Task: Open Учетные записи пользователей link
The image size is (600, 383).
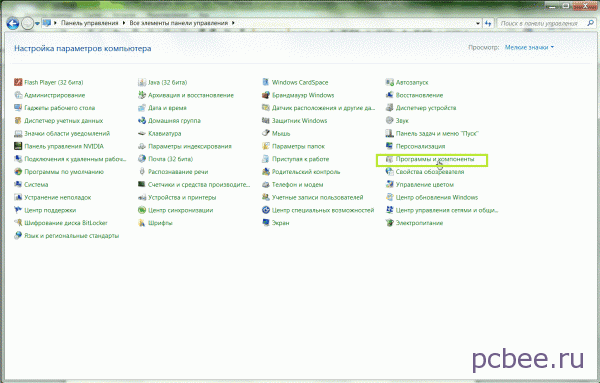Action: pyautogui.click(x=318, y=197)
